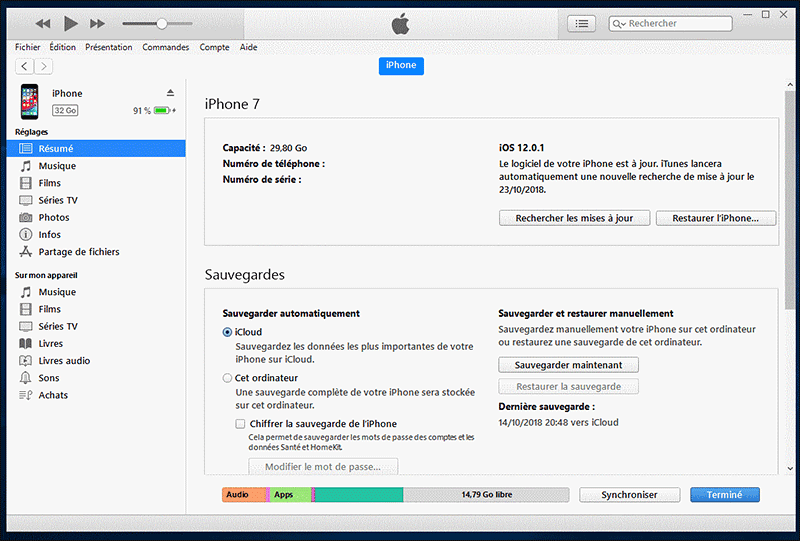800x541 pixels.
Task: Click the scrollbar down arrow
Action: tap(790, 468)
